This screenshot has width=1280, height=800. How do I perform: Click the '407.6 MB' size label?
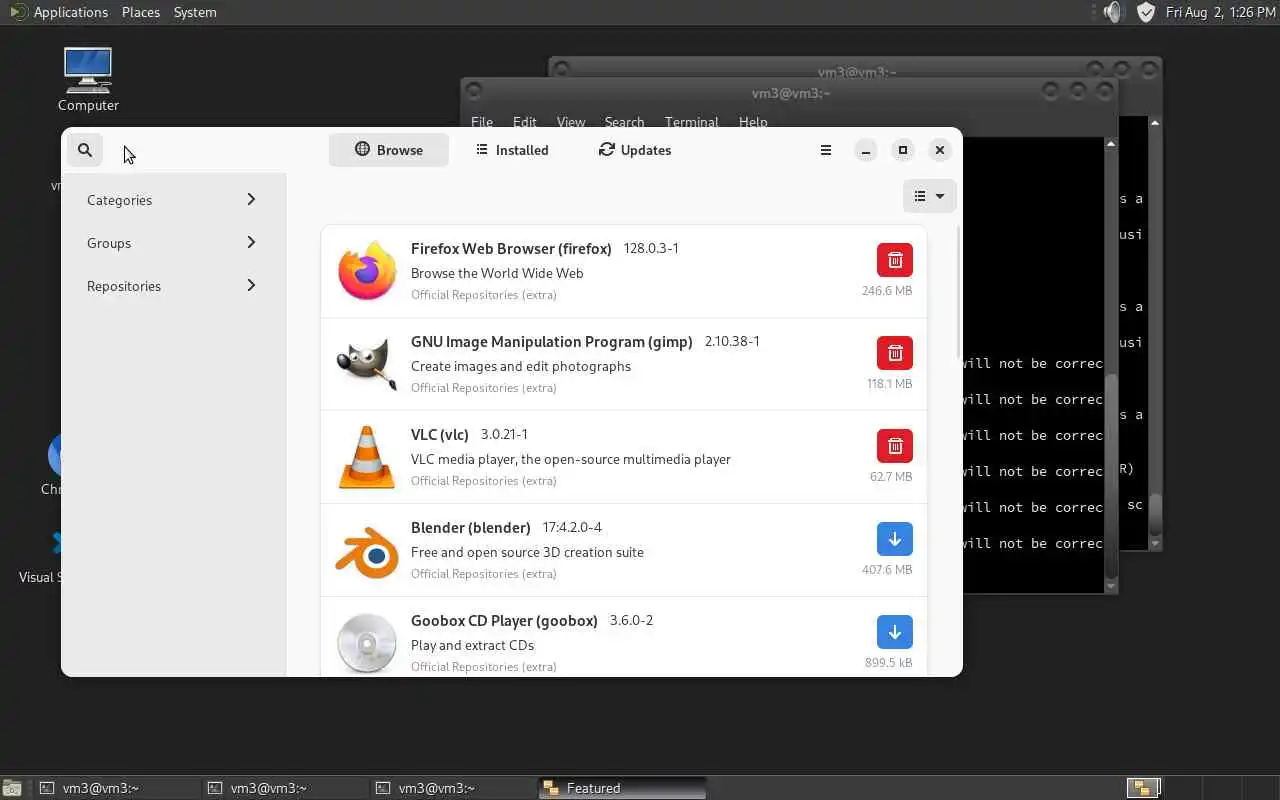point(887,570)
